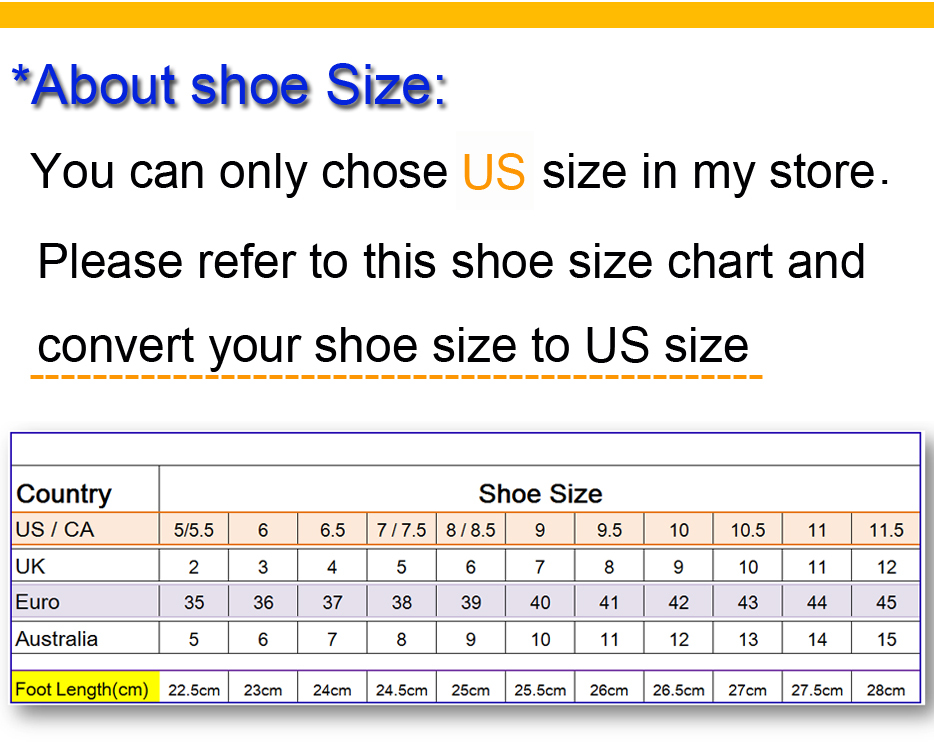The width and height of the screenshot is (934, 744).
Task: Select US size 5/5.5 cell
Action: 194,529
